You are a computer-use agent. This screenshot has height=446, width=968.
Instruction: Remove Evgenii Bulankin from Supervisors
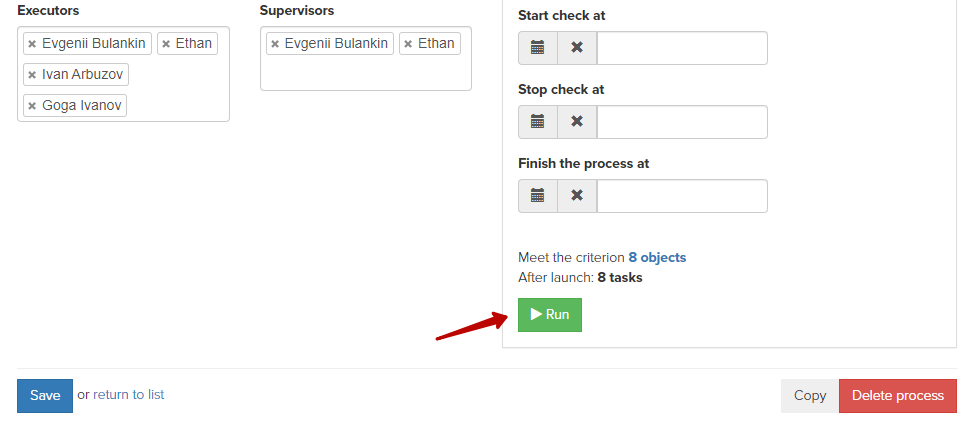(275, 44)
